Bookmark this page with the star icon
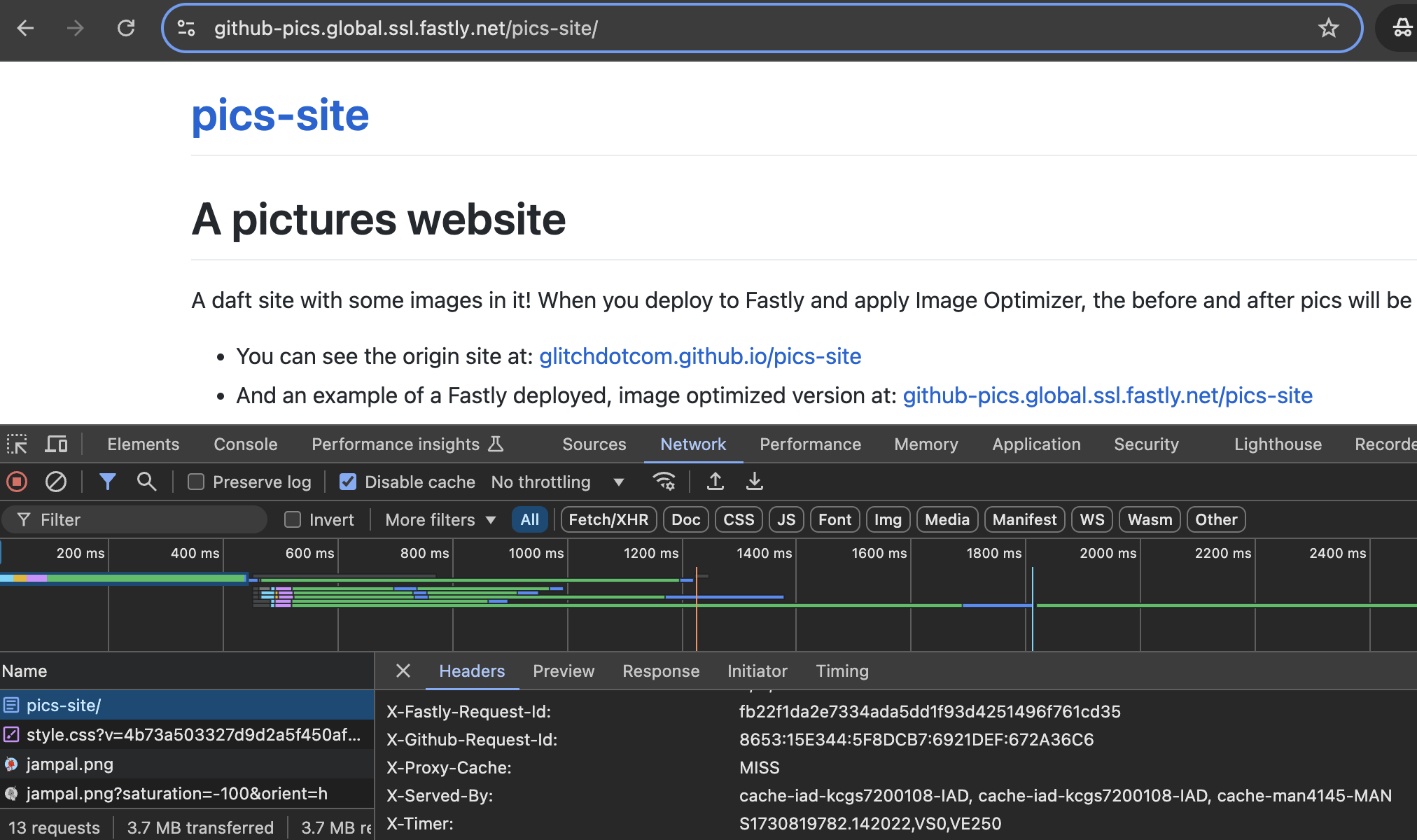This screenshot has height=840, width=1417. [x=1328, y=28]
